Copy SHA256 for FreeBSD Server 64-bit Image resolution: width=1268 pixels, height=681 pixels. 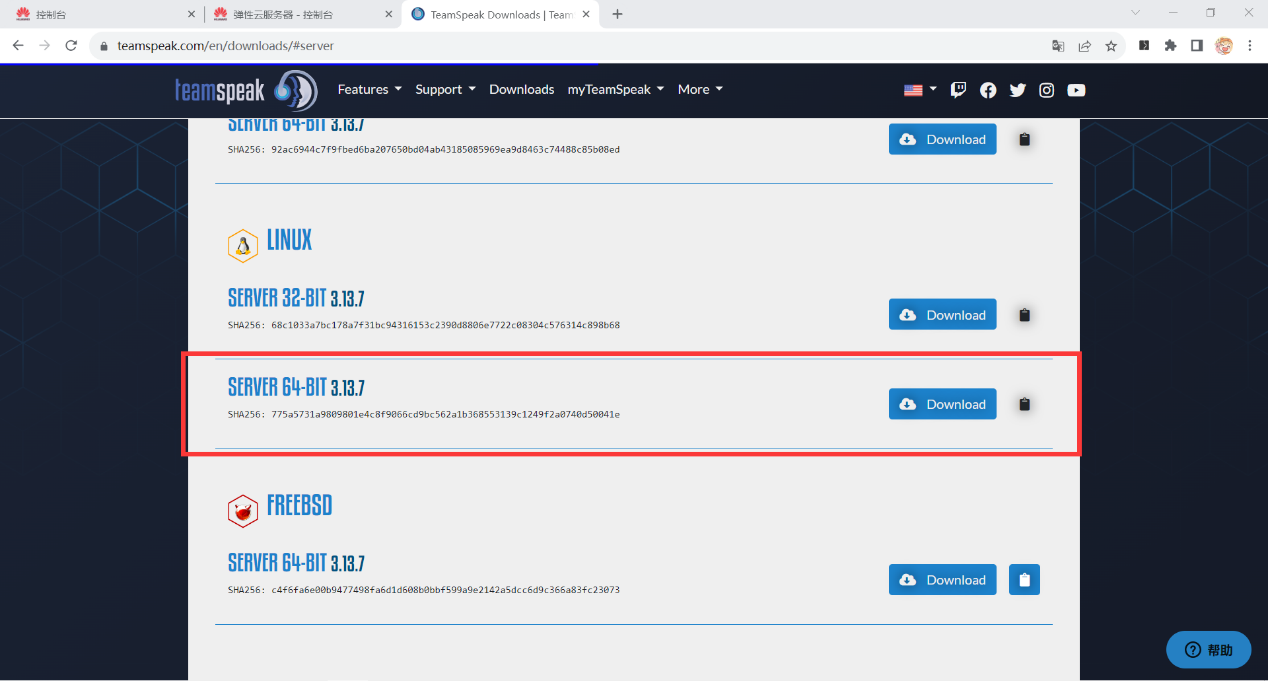pos(1024,580)
